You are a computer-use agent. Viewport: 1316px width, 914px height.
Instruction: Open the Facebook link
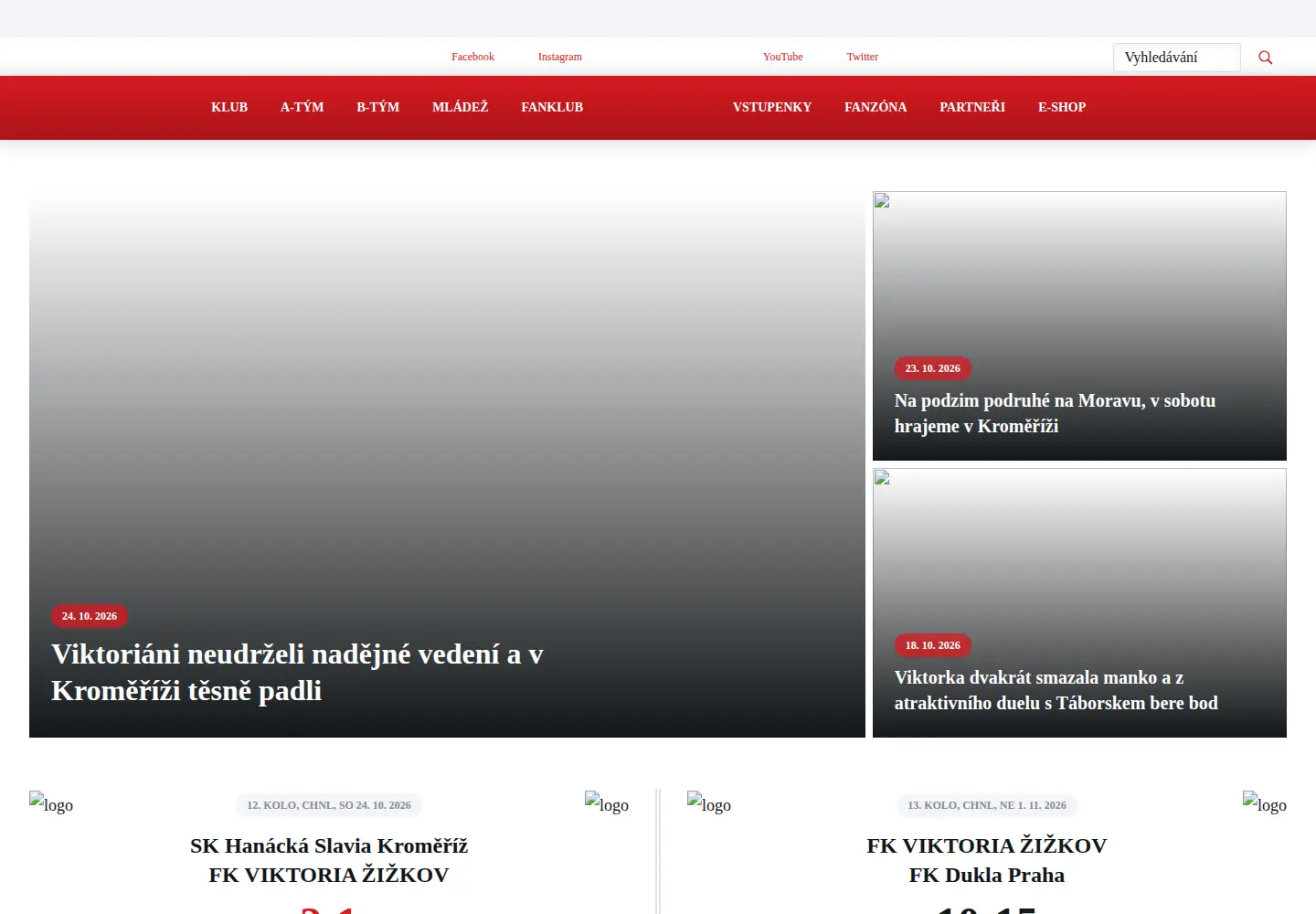[x=472, y=57]
